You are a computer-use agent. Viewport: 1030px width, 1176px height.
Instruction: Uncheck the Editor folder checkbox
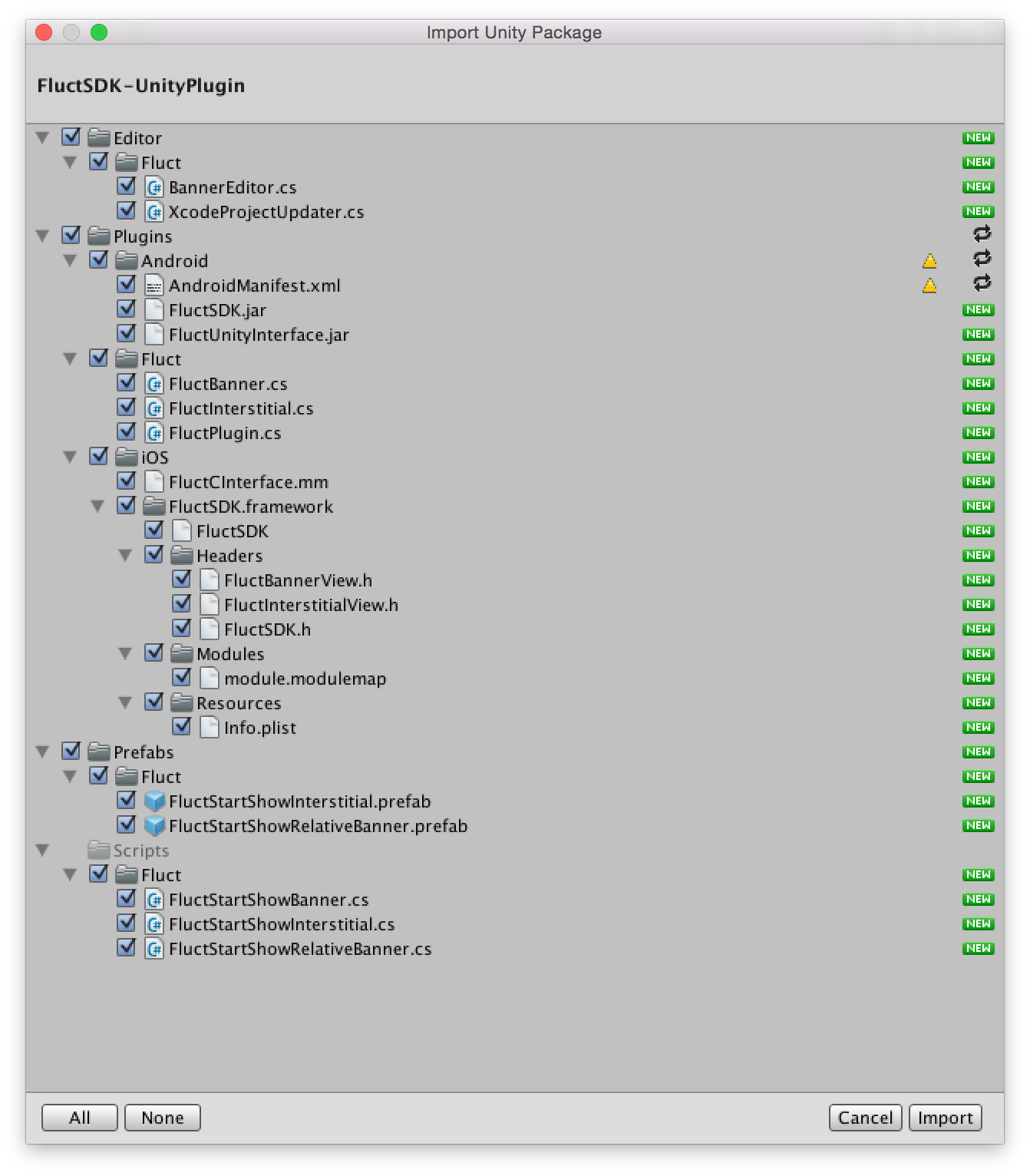click(x=71, y=137)
